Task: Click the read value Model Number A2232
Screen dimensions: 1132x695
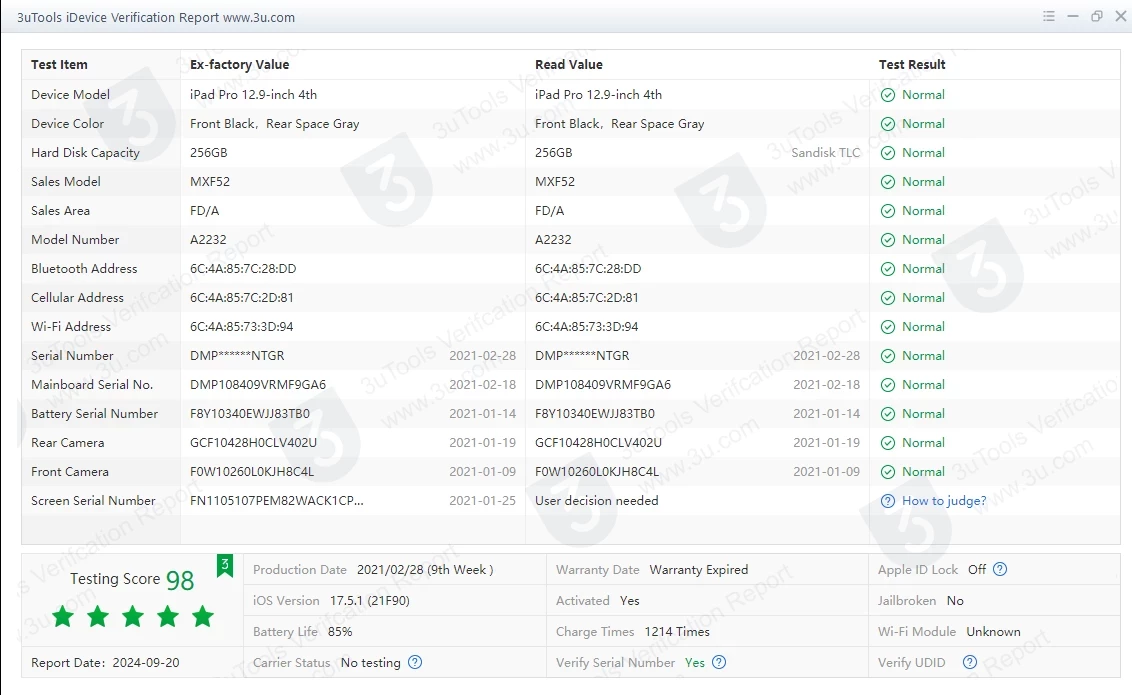Action: 553,239
